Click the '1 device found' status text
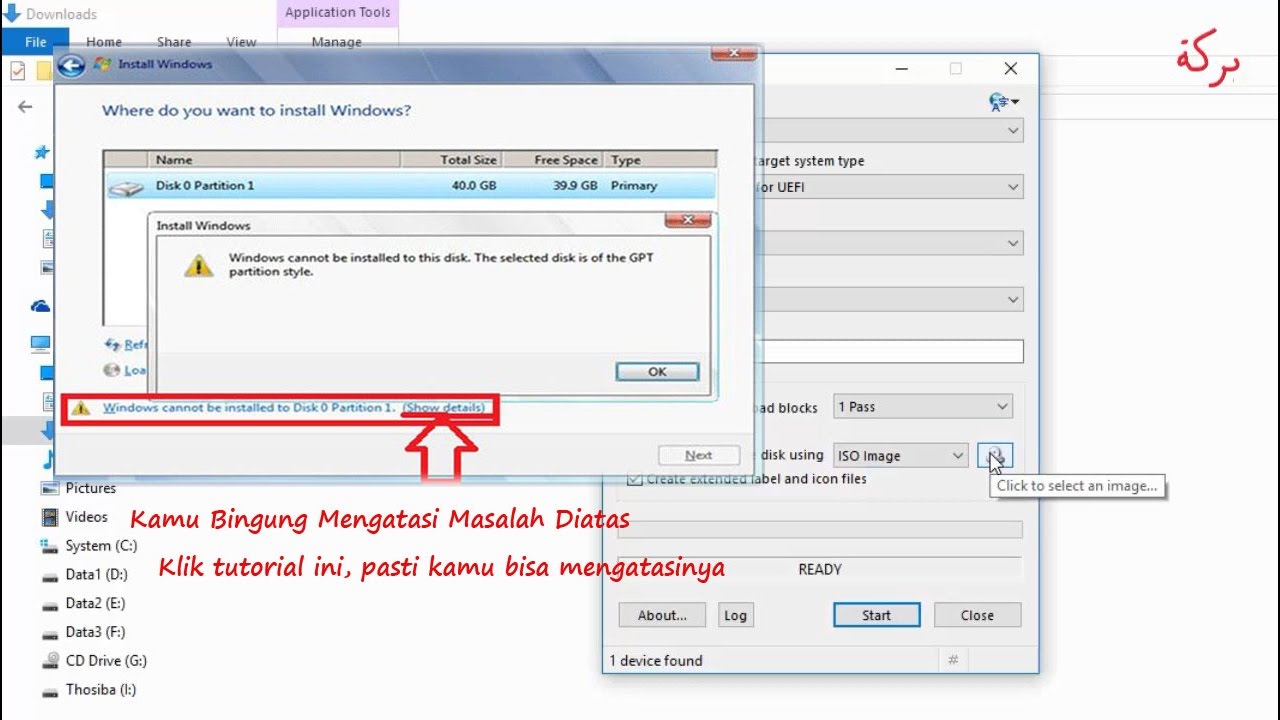 tap(656, 660)
